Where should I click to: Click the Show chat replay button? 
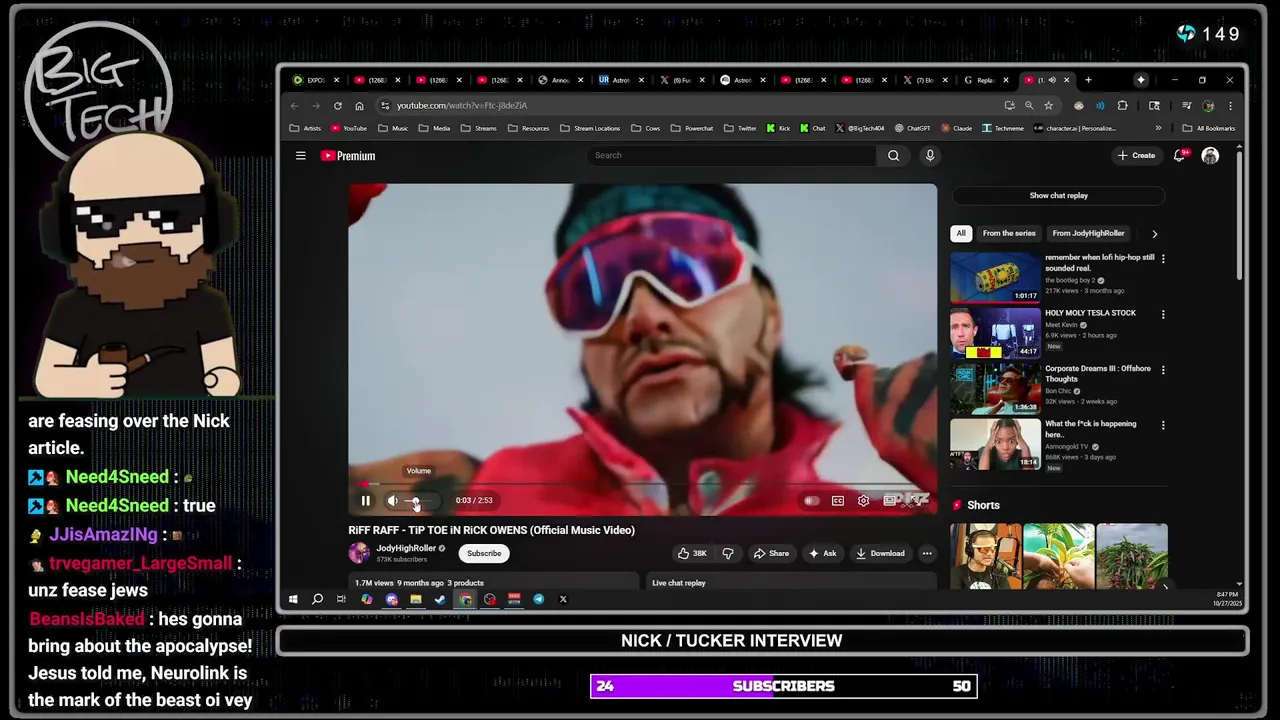pyautogui.click(x=1058, y=196)
